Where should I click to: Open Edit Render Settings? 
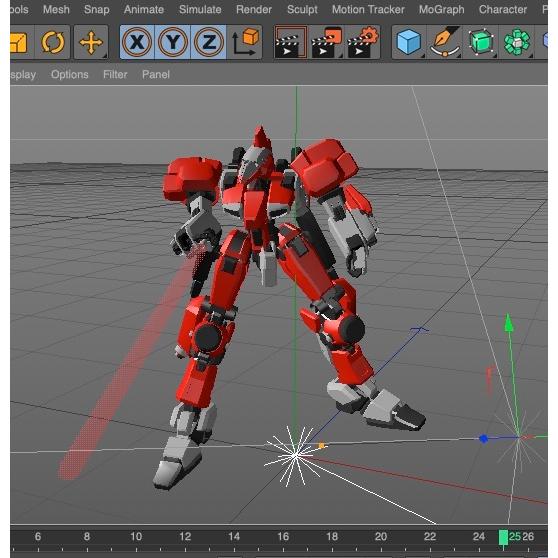(x=363, y=42)
